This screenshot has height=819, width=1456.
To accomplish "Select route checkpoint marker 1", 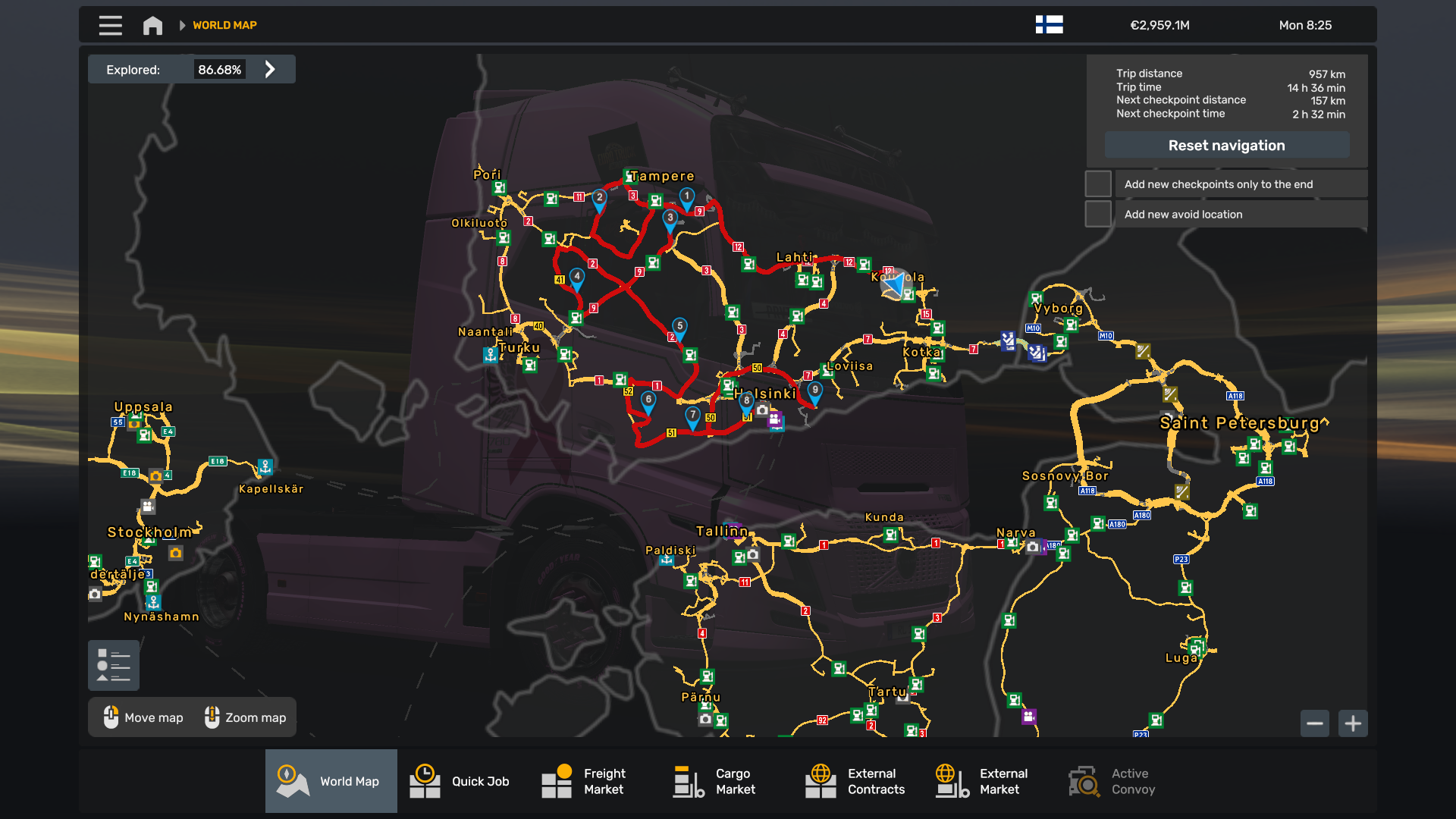I will point(686,198).
